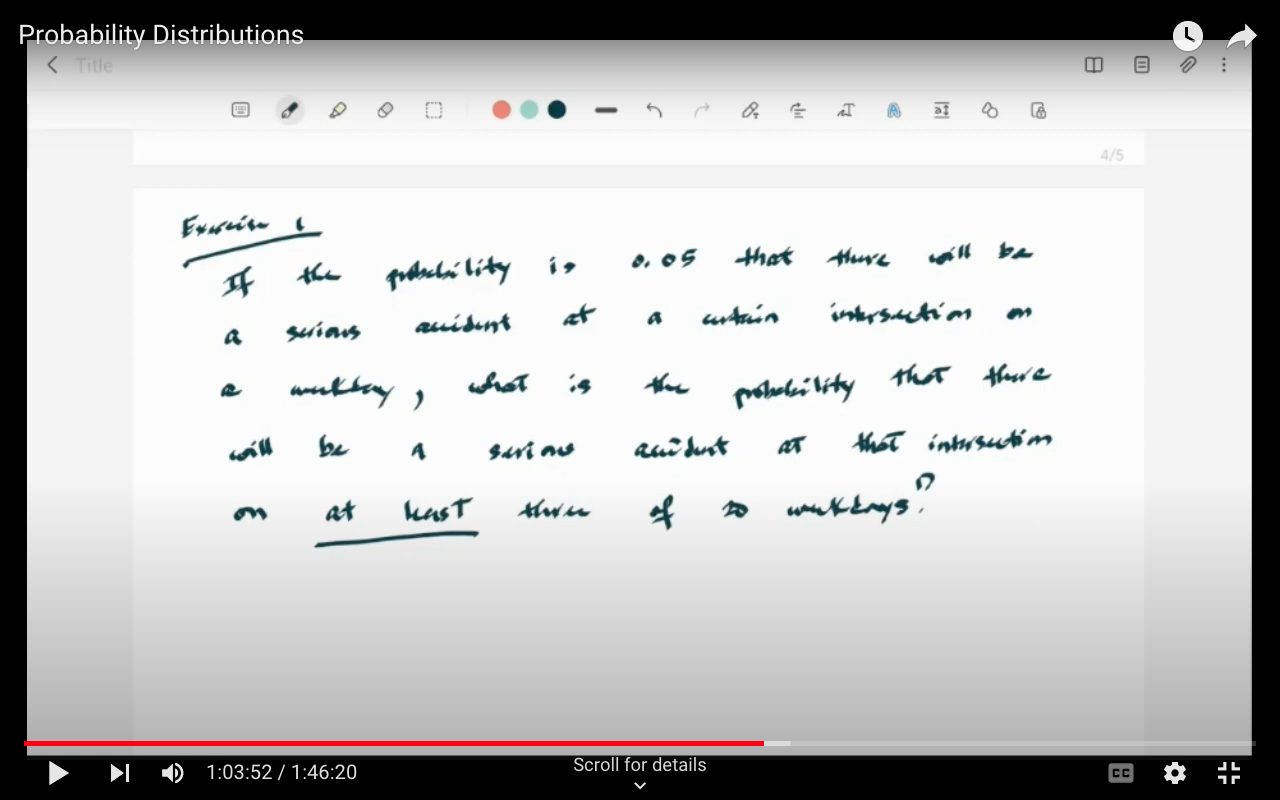
Task: Toggle the screen lock icon
Action: click(x=1038, y=110)
